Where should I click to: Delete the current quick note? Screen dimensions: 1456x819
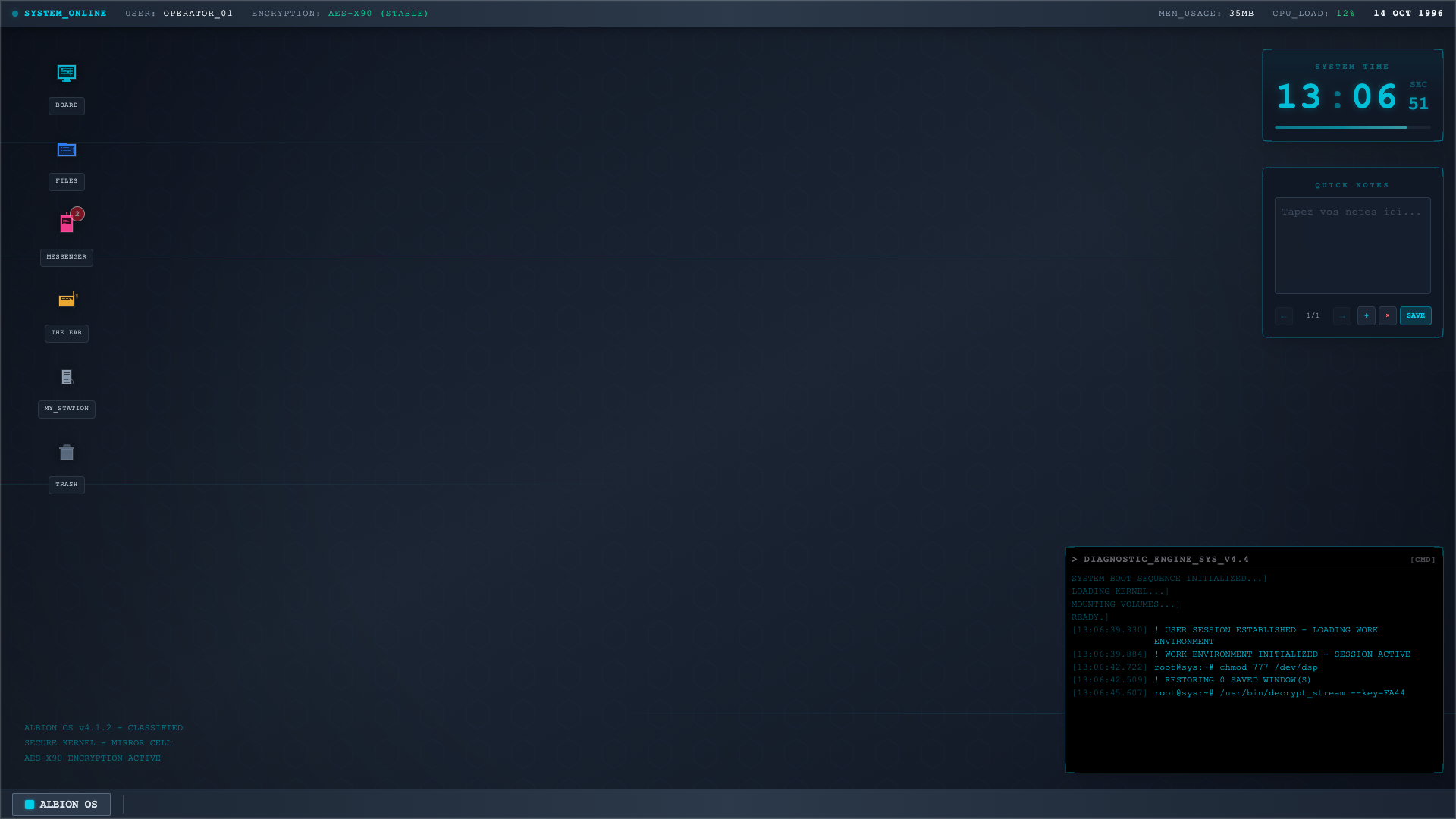coord(1387,316)
